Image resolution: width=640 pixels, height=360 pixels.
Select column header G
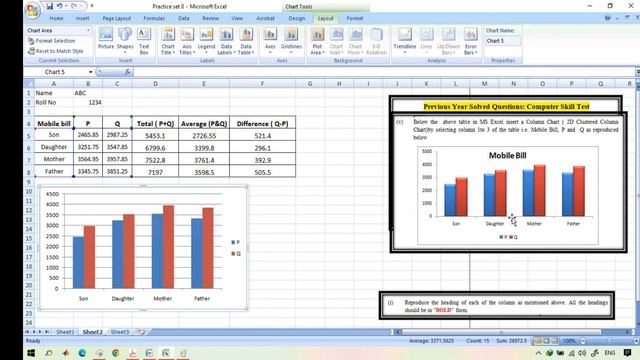[310, 84]
